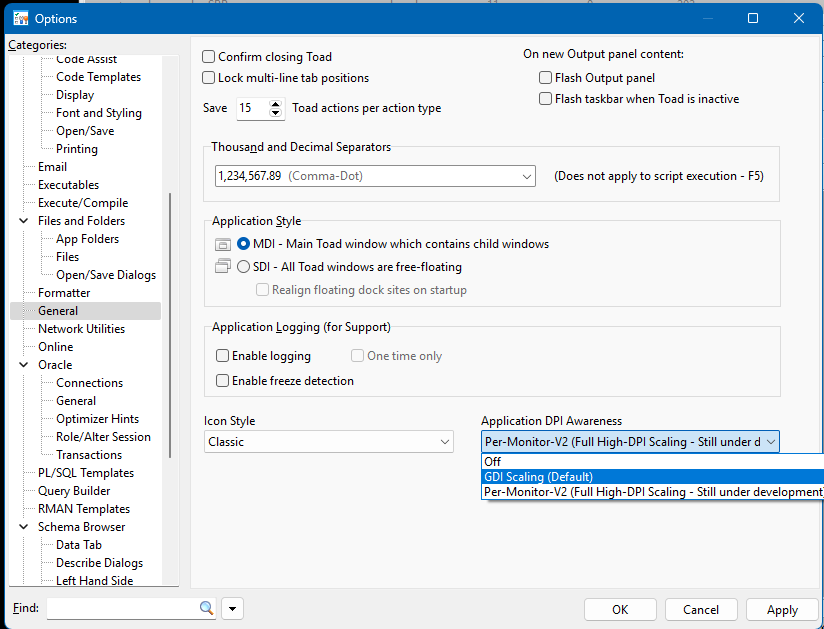This screenshot has height=629, width=824.
Task: Click the Find search input field
Action: (x=123, y=609)
